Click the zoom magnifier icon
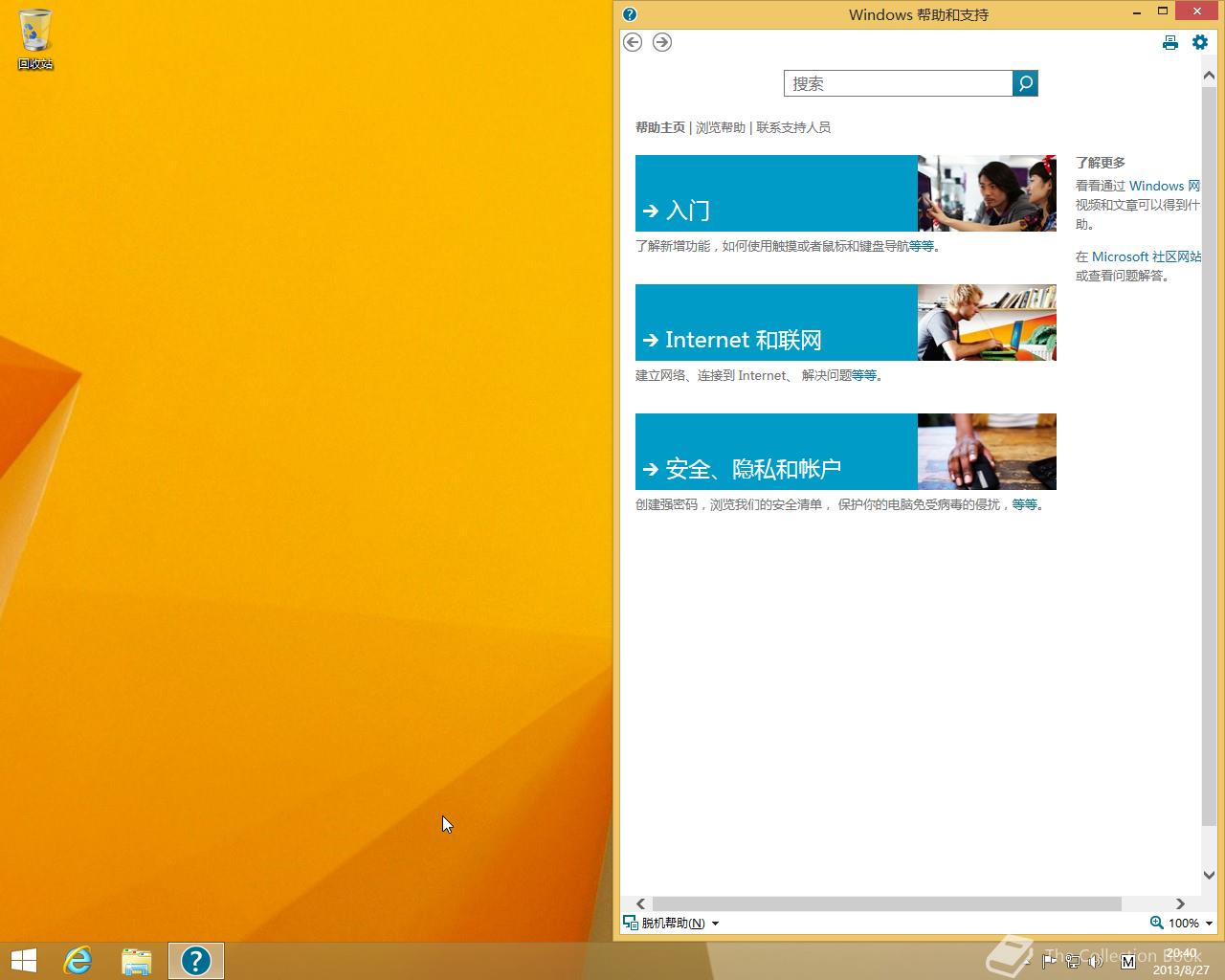 1157,923
